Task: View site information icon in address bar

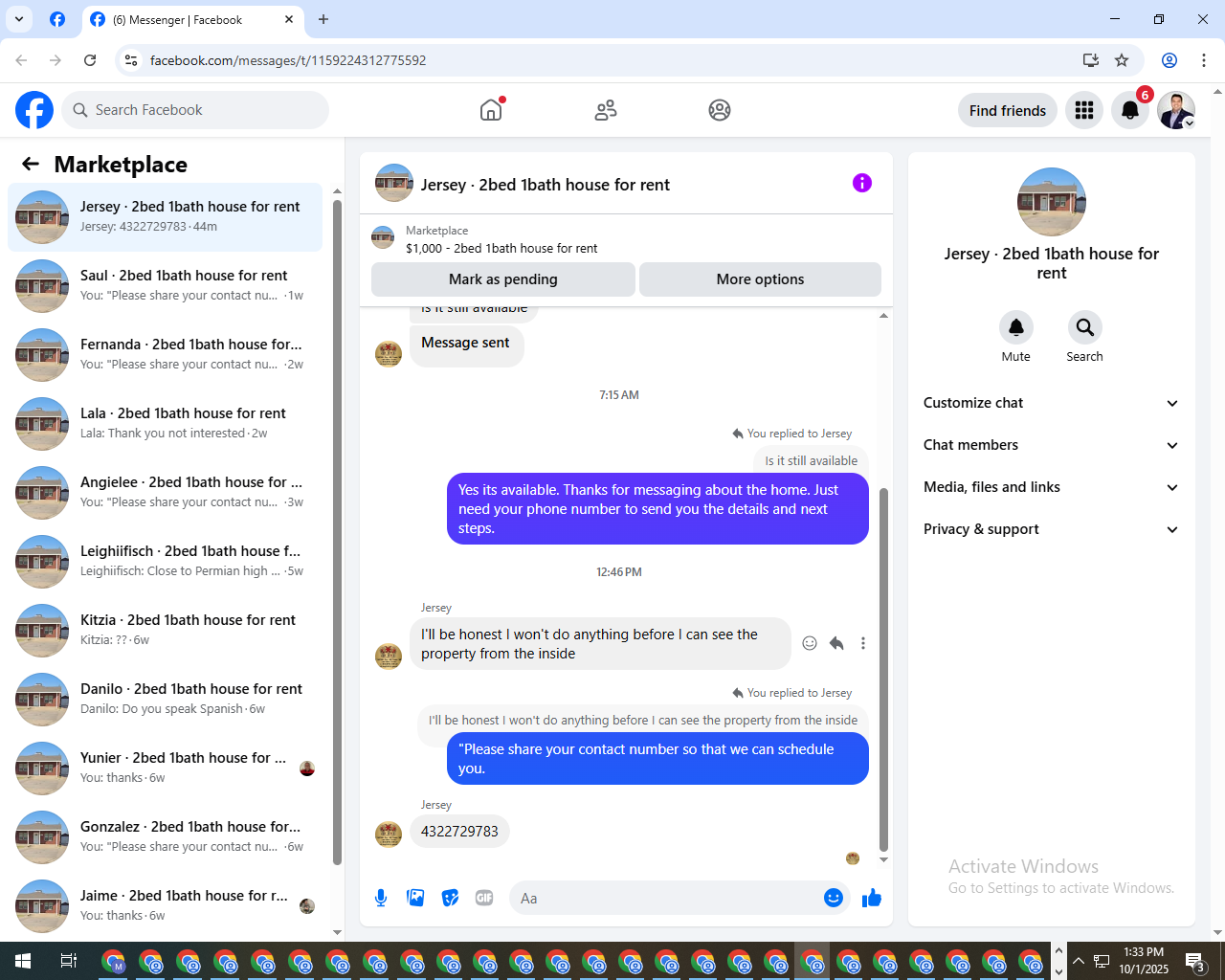Action: (x=131, y=60)
